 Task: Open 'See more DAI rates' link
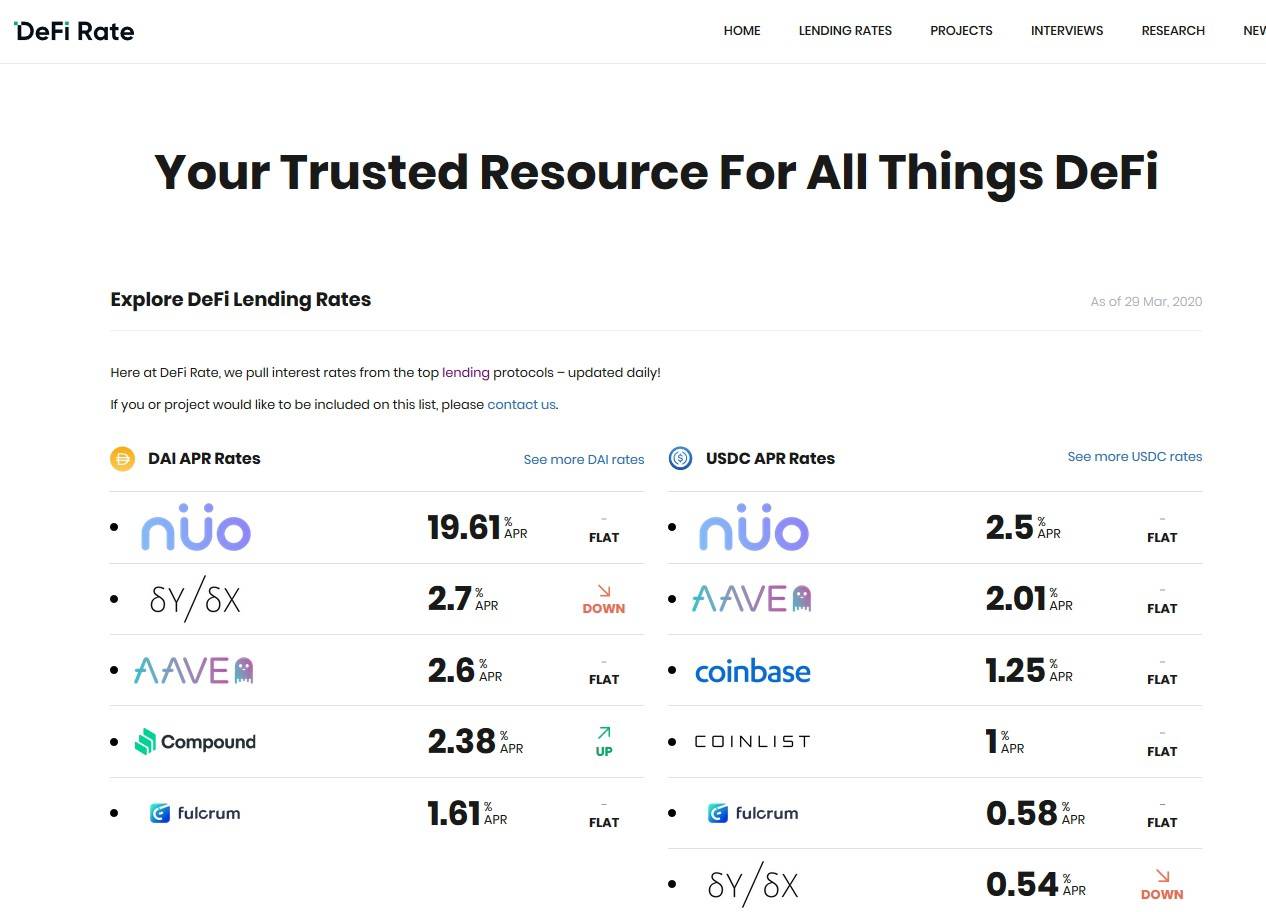(584, 460)
